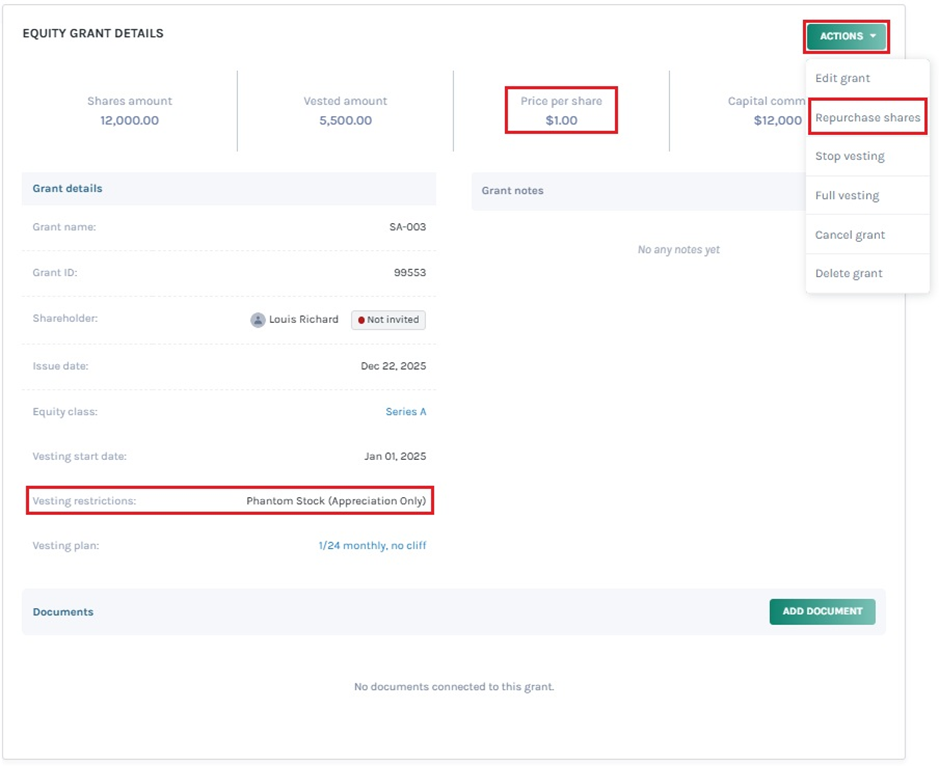
Task: Select Delete grant option
Action: click(x=848, y=273)
